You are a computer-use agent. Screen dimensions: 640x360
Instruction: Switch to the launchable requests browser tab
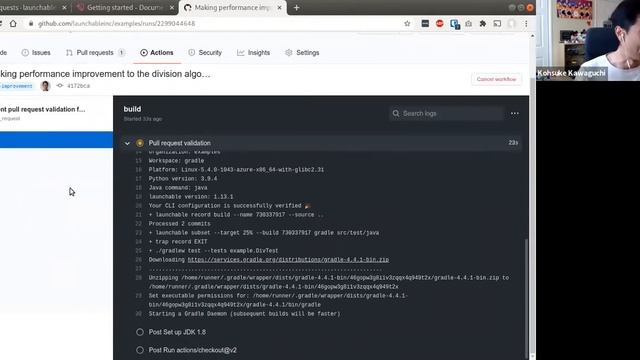tap(33, 7)
